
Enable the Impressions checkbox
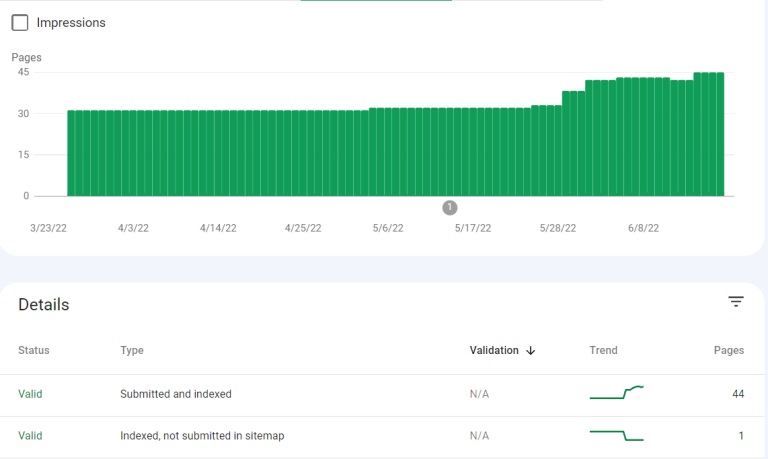click(x=20, y=23)
